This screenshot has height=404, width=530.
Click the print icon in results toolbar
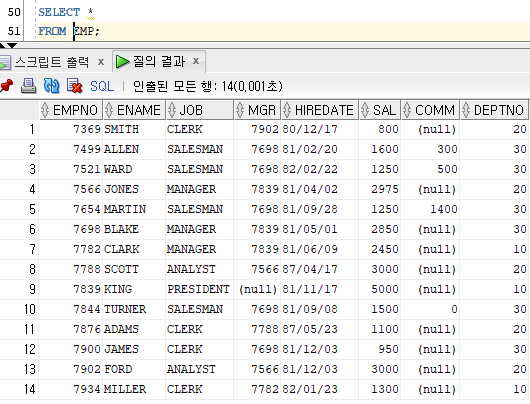pyautogui.click(x=28, y=86)
